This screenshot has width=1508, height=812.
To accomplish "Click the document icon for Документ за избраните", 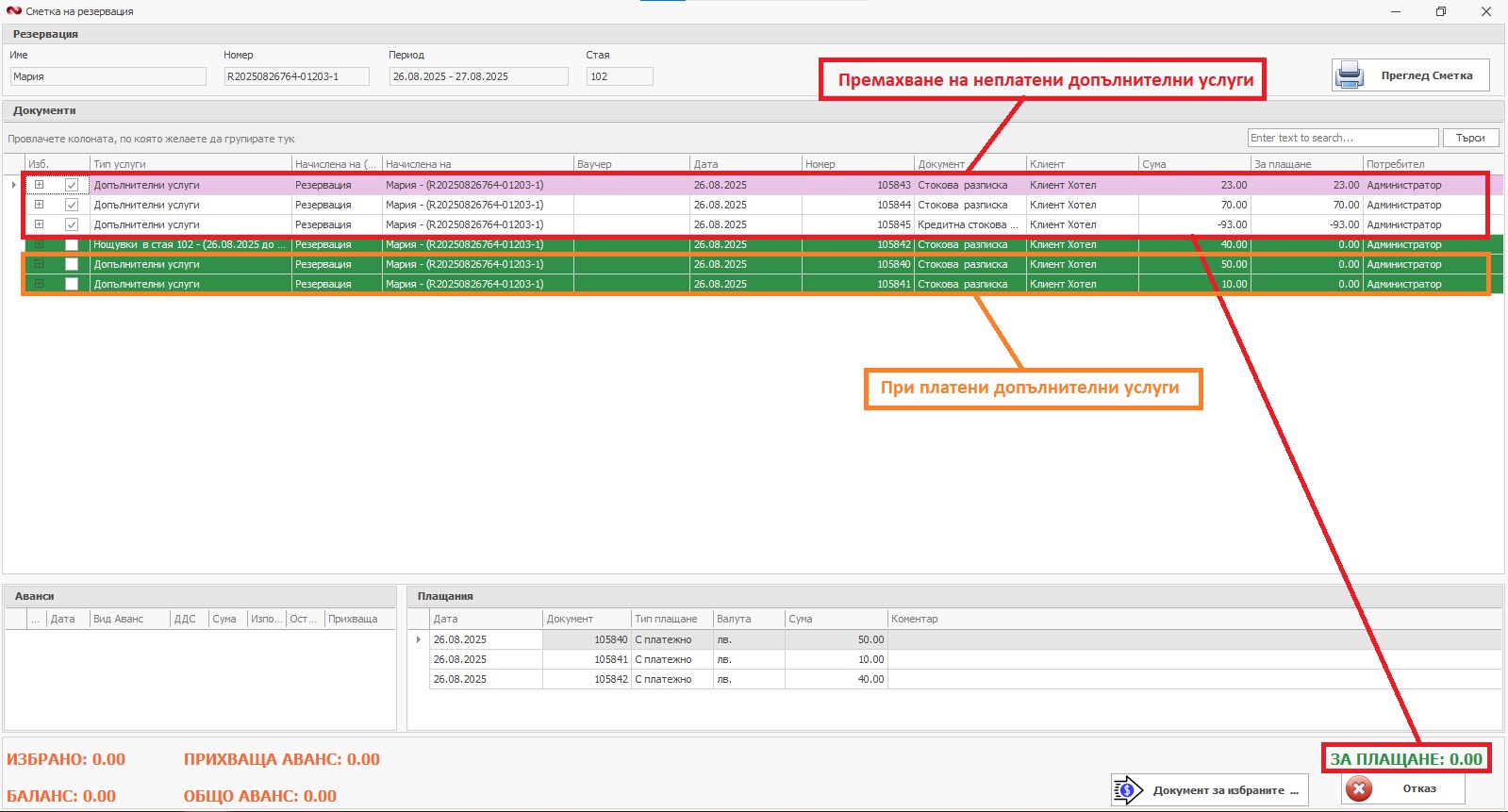I will [x=1127, y=789].
